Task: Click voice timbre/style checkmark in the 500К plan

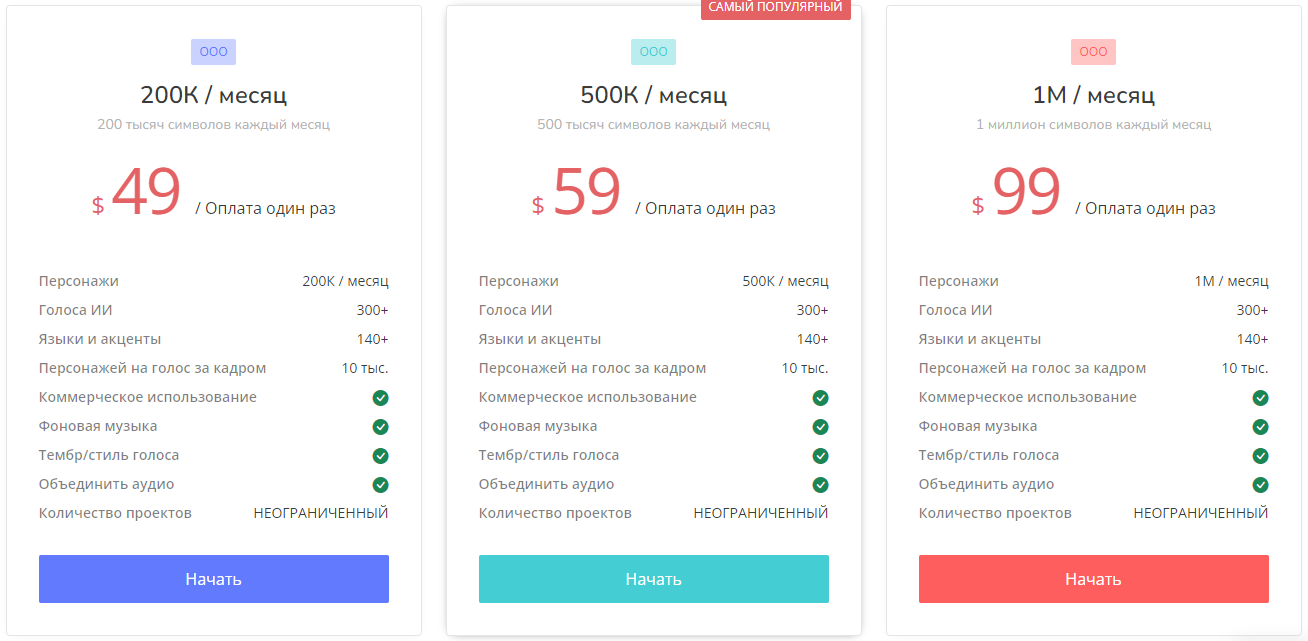Action: 820,456
